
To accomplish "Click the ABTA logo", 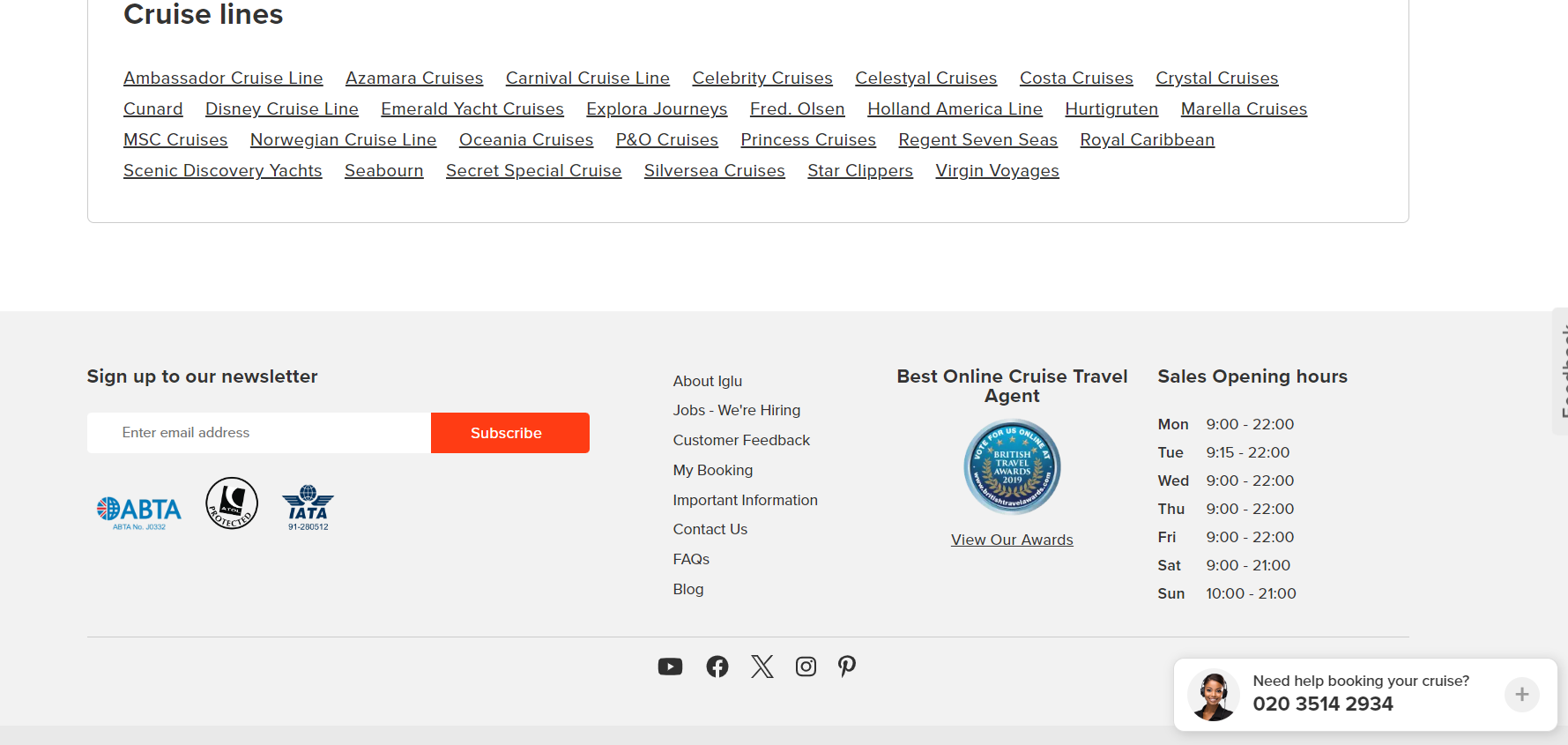I will click(x=139, y=512).
